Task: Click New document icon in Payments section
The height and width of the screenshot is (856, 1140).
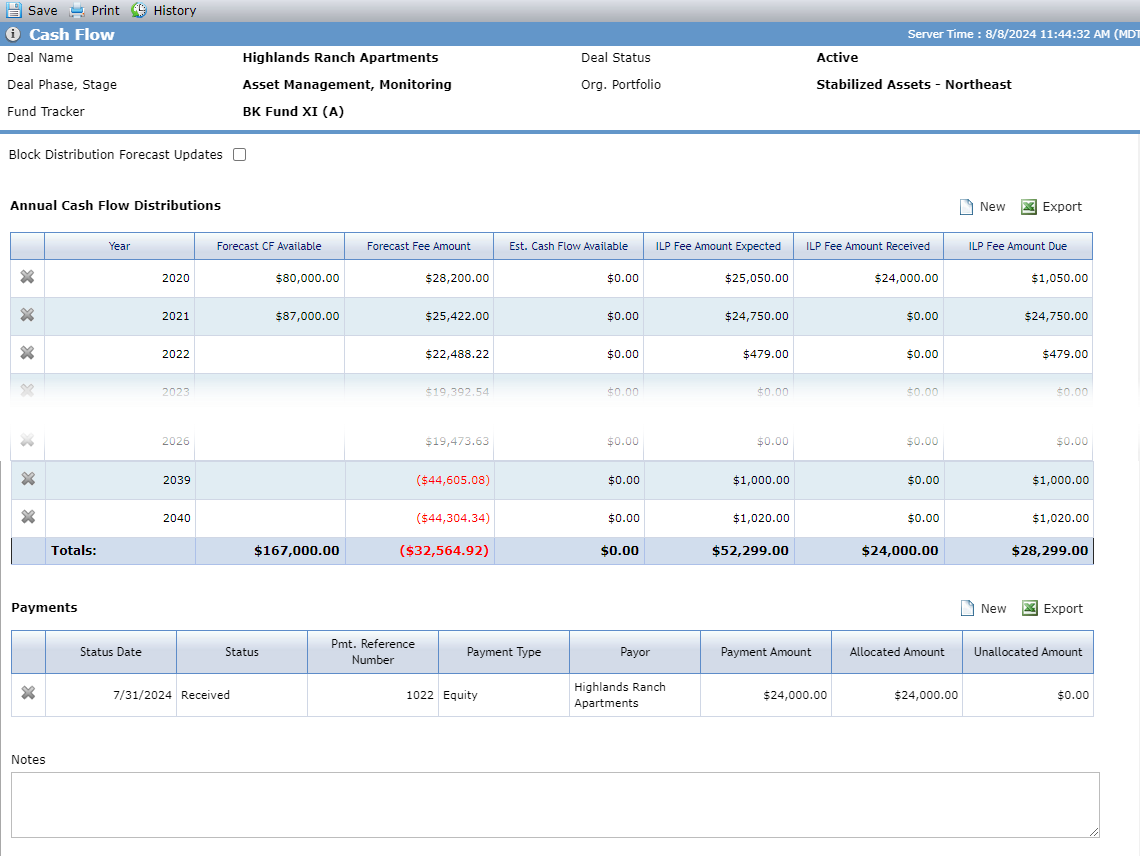Action: pyautogui.click(x=967, y=609)
